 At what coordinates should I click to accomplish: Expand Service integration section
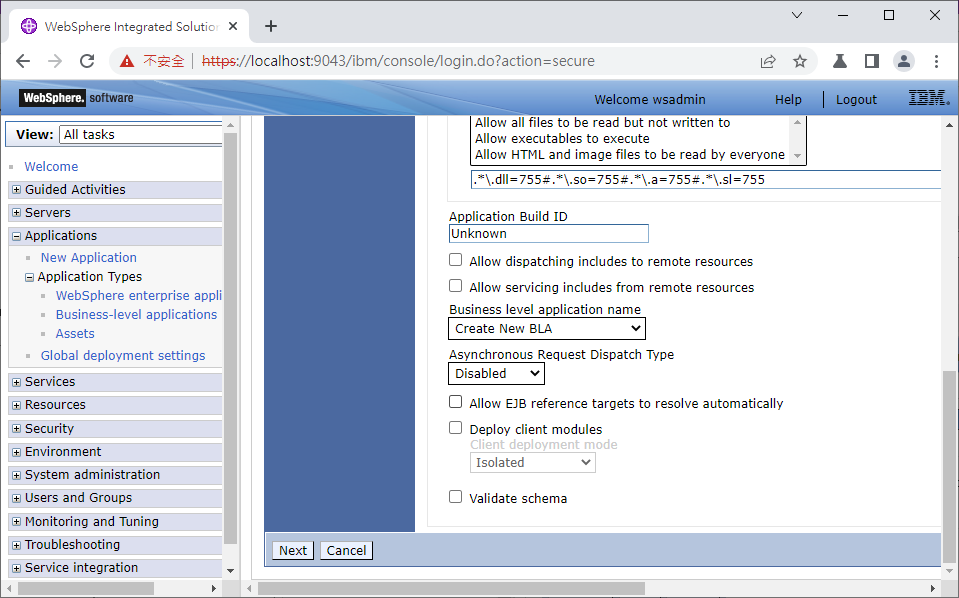click(17, 568)
